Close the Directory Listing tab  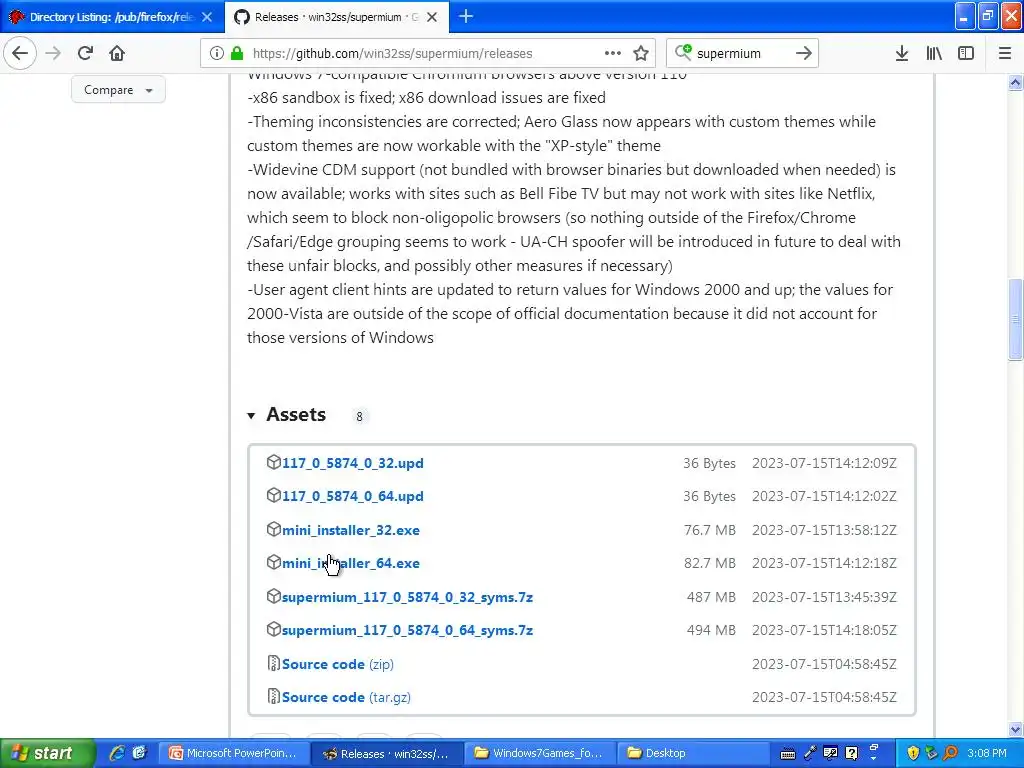pos(207,17)
